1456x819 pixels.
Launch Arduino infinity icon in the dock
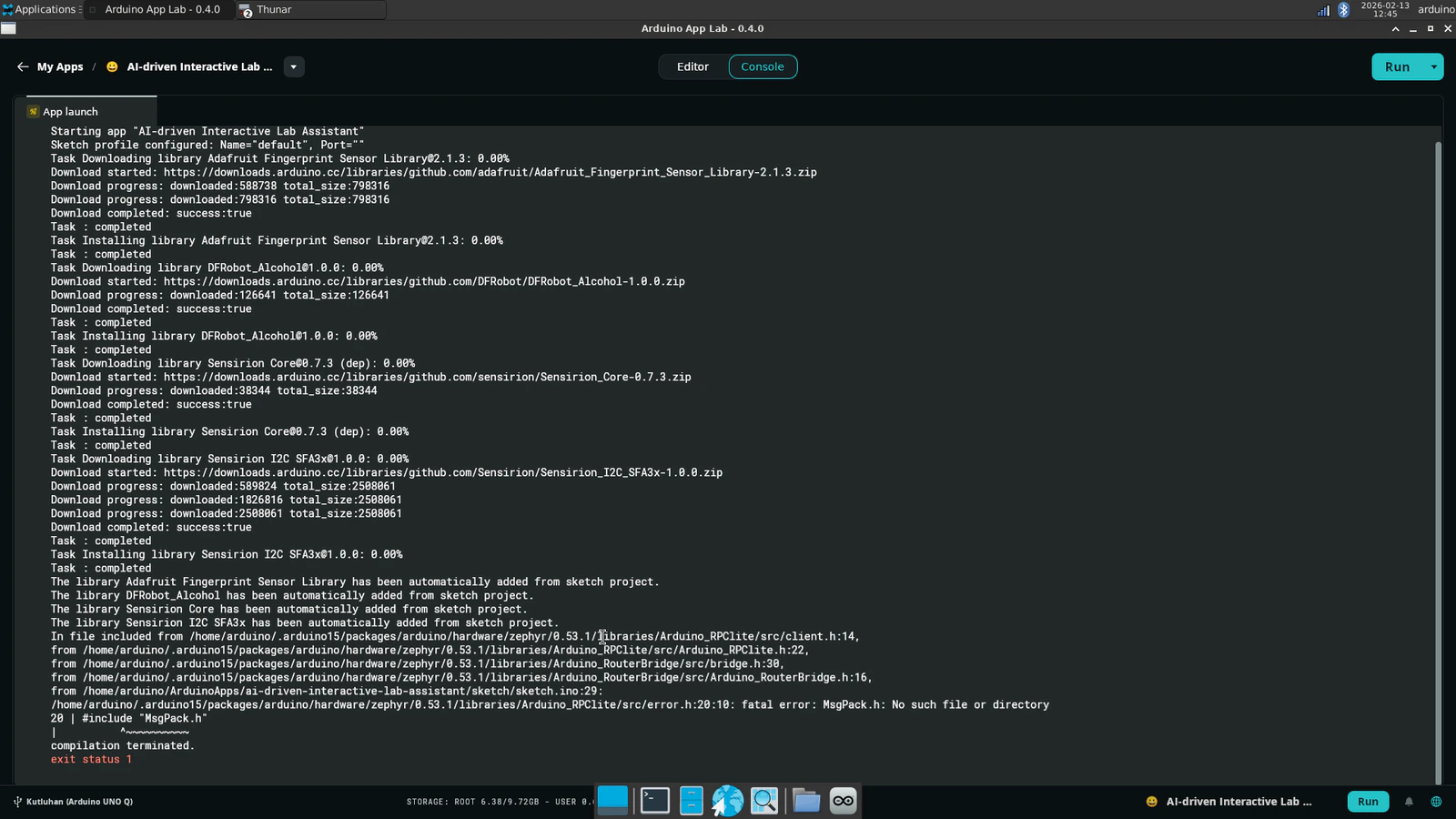tap(843, 800)
